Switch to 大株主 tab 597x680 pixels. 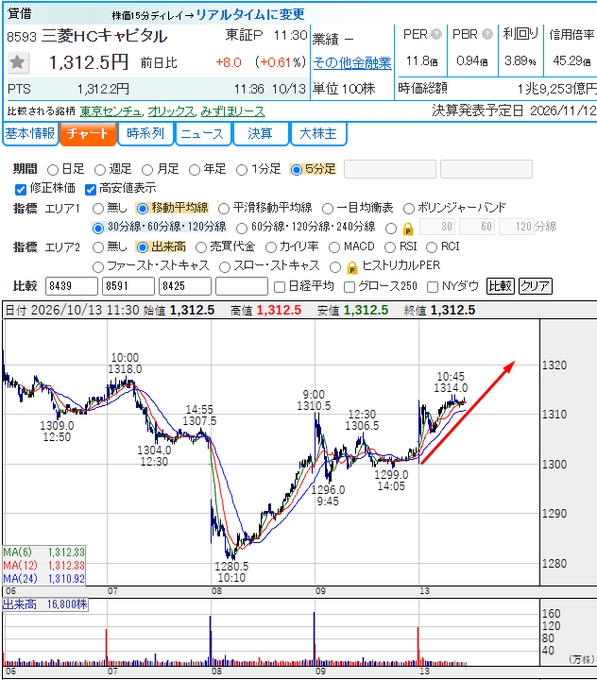click(x=319, y=134)
